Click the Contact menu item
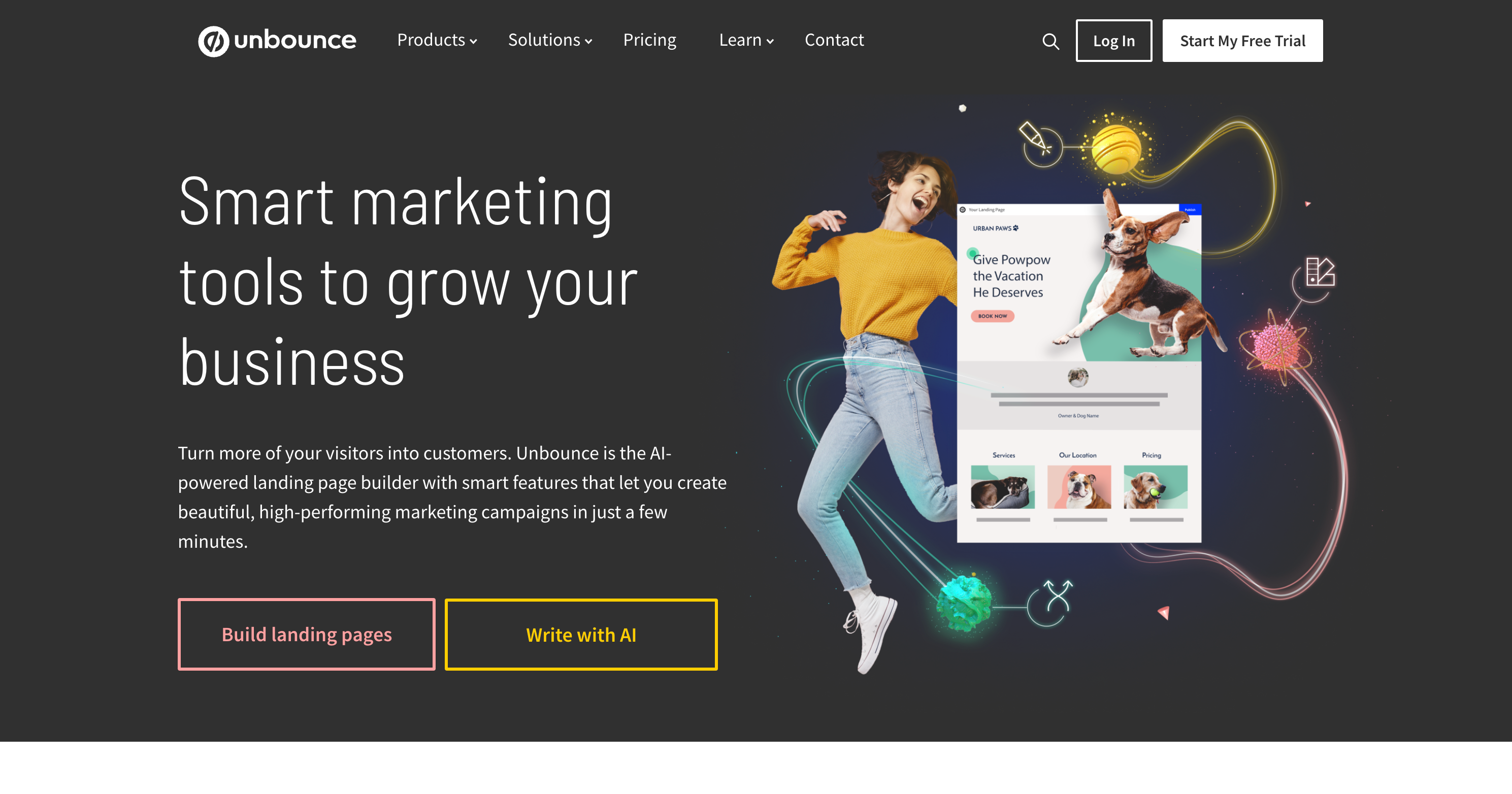Screen dimensions: 1512x794 click(834, 40)
